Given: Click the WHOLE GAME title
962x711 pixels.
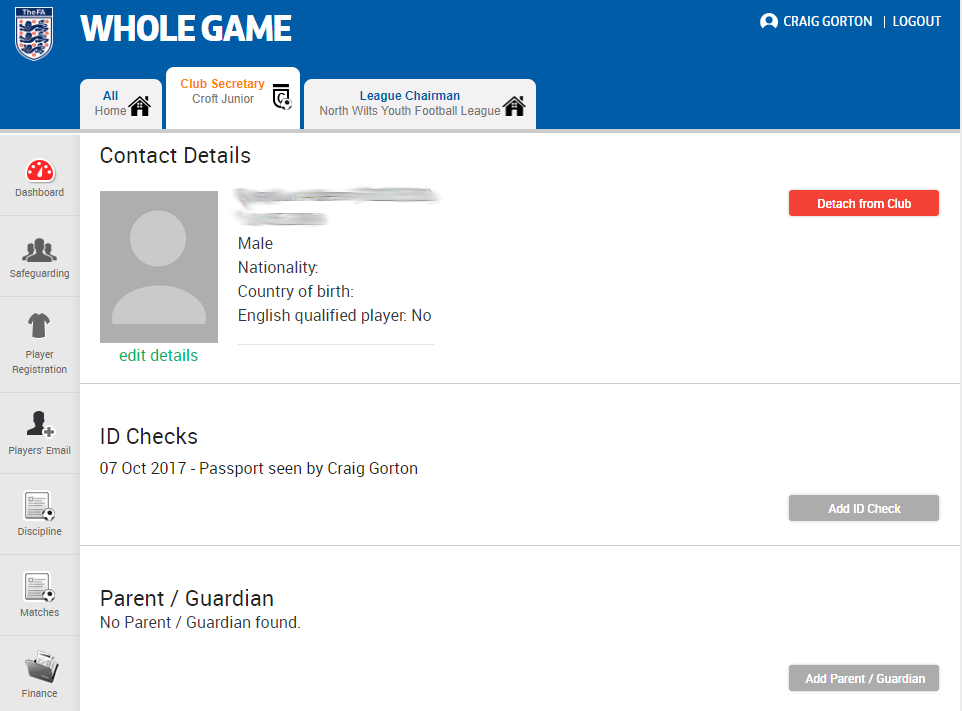Looking at the screenshot, I should click(186, 29).
